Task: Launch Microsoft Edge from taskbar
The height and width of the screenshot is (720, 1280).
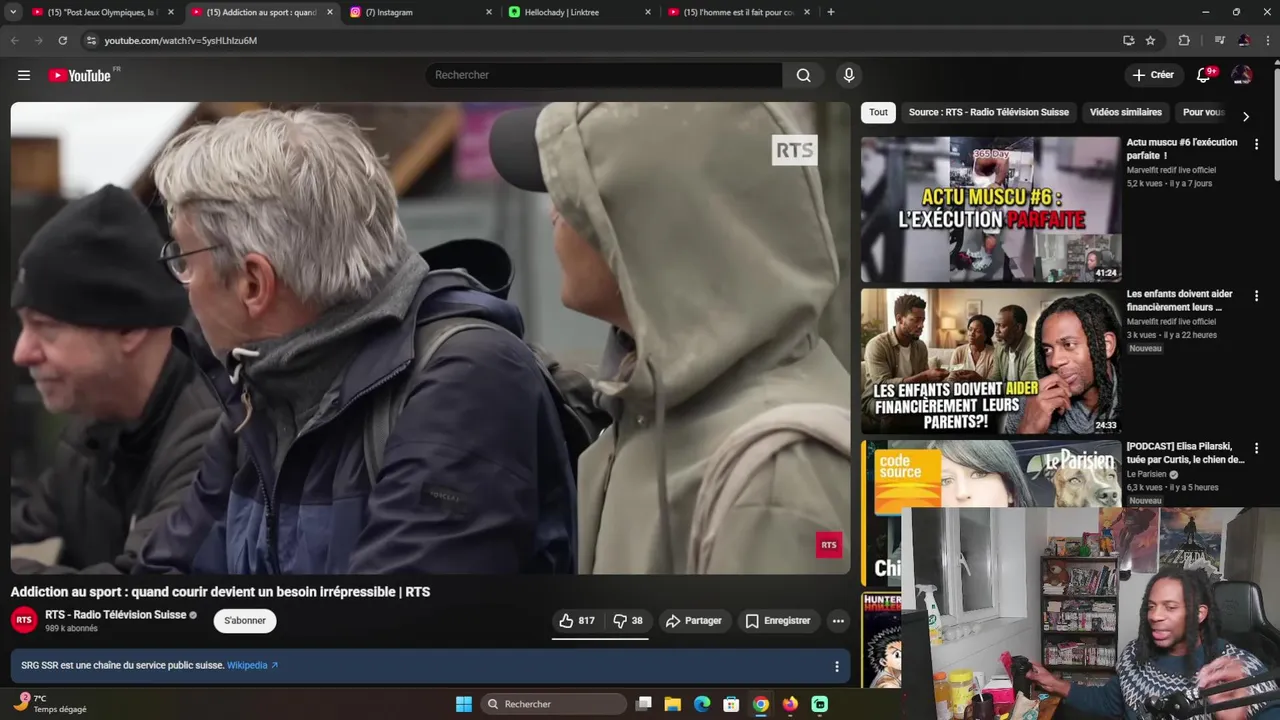Action: click(702, 704)
